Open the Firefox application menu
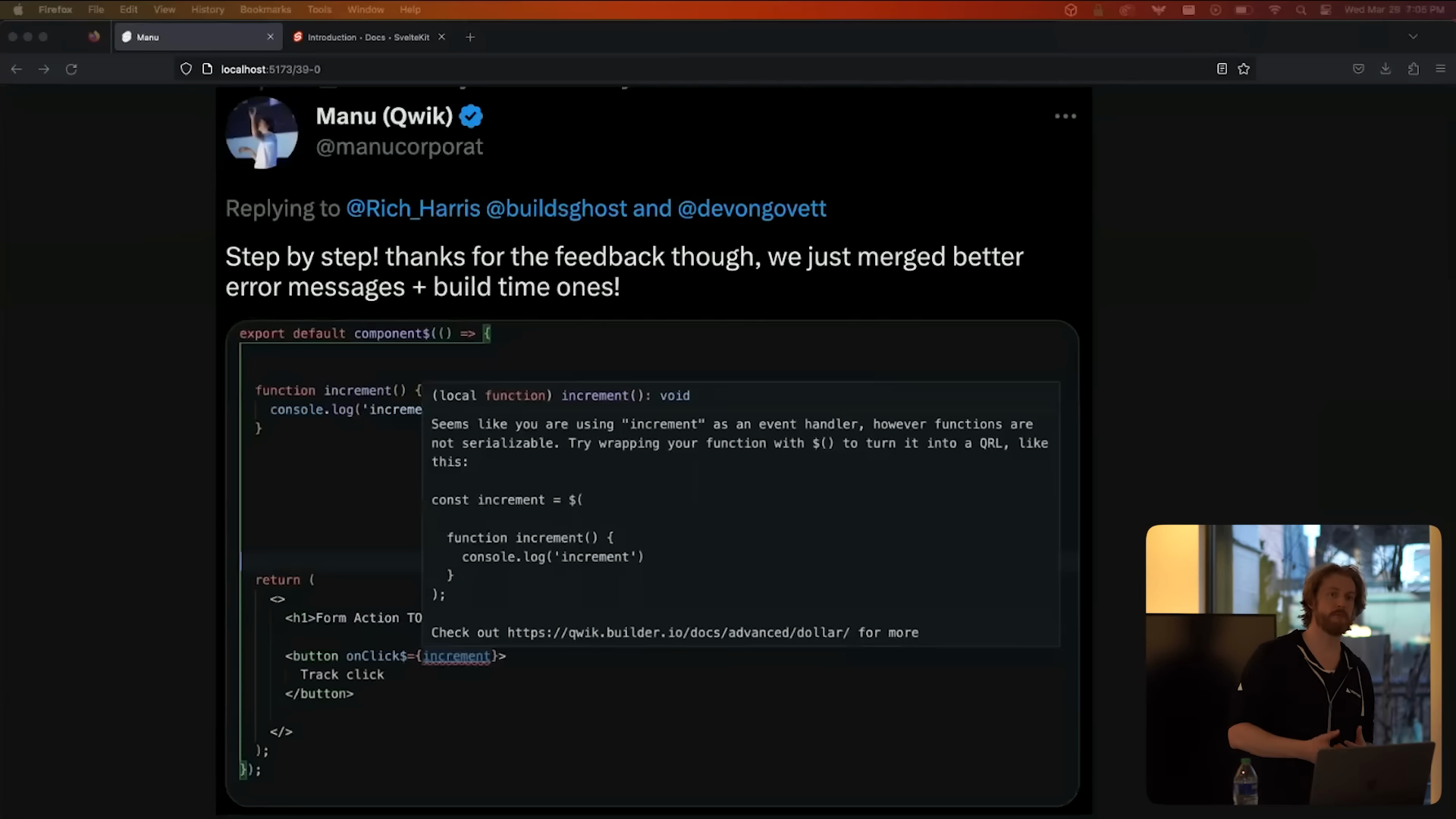 click(x=55, y=10)
